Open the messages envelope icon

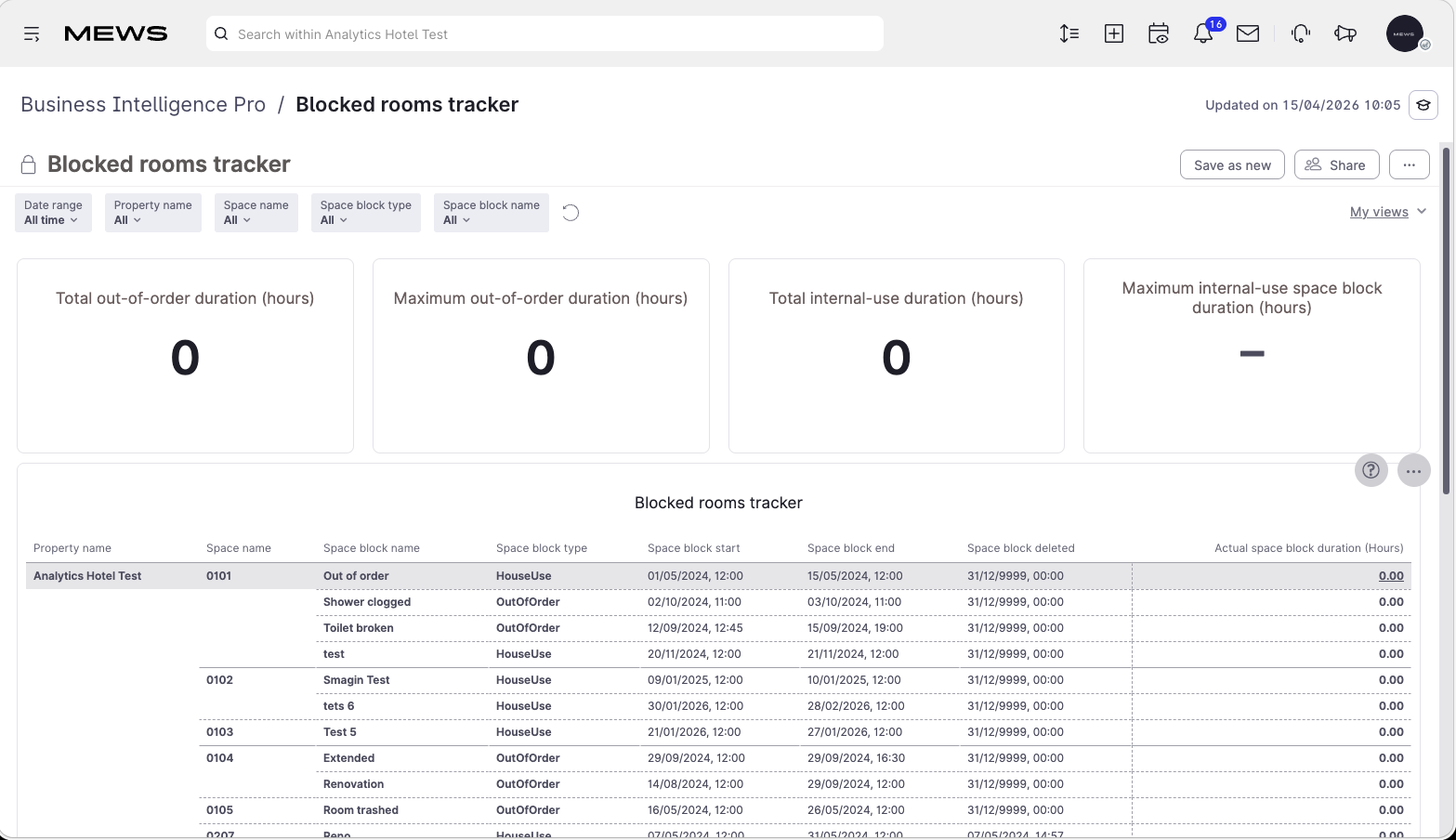(1248, 34)
